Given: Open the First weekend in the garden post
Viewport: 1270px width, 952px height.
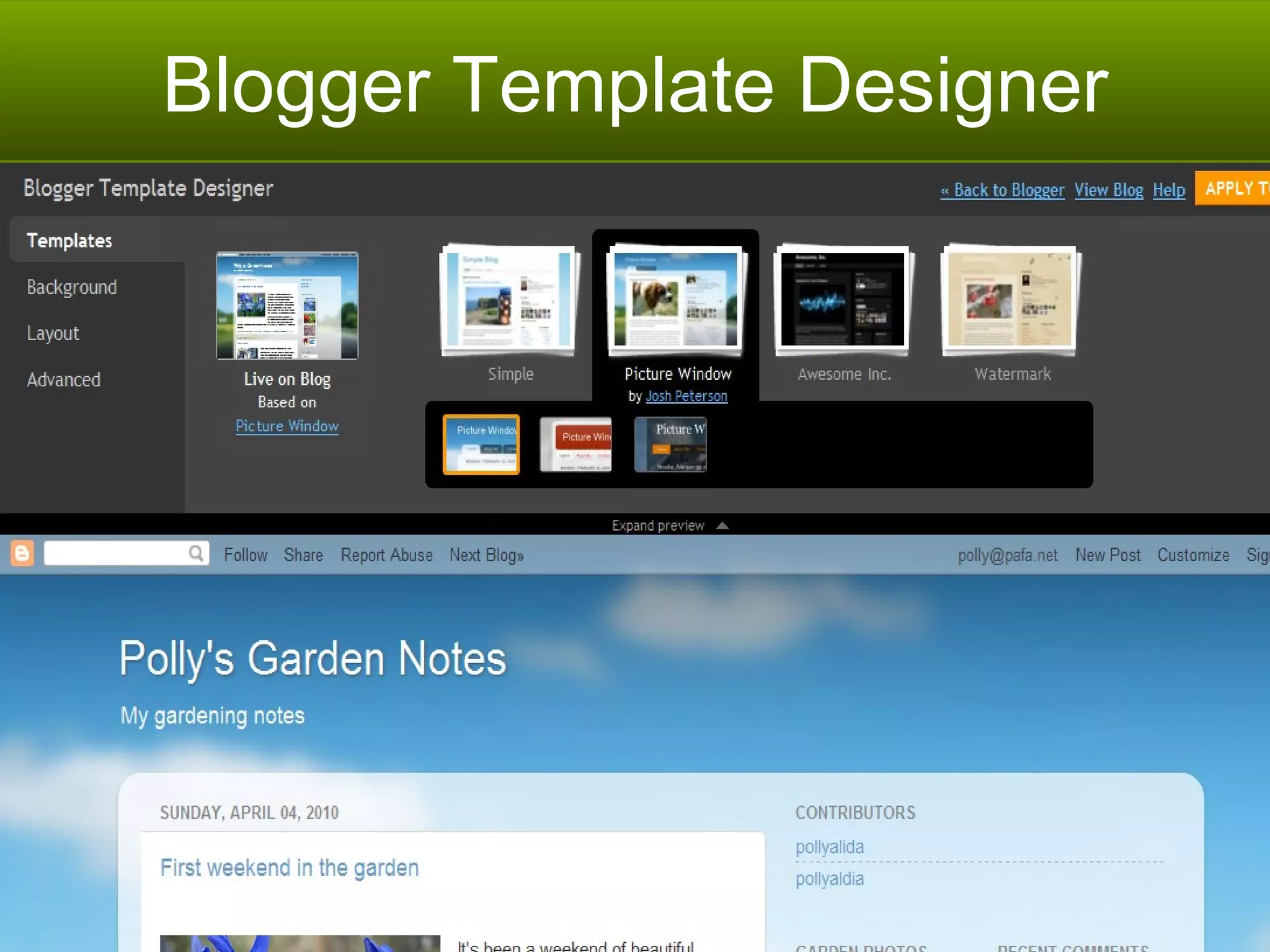Looking at the screenshot, I should [290, 868].
